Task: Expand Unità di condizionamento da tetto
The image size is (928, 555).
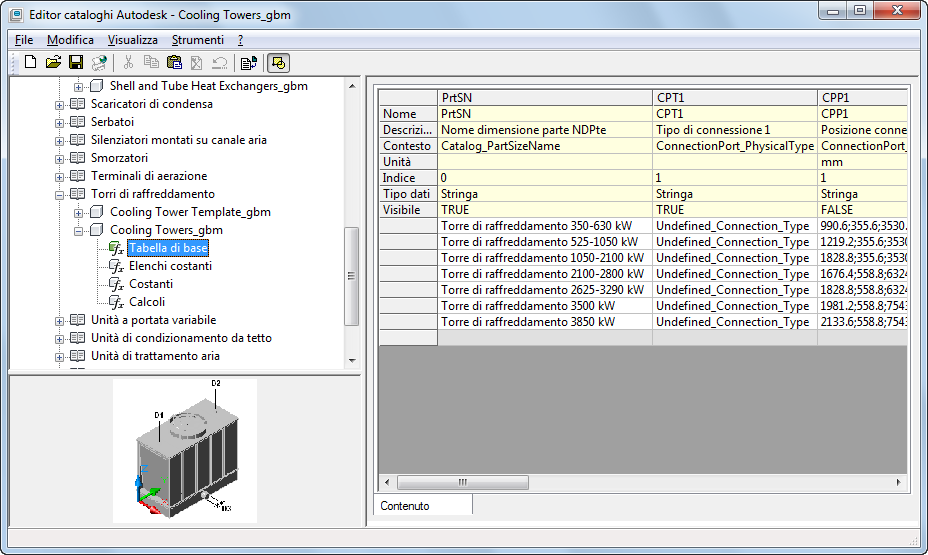Action: tap(59, 339)
